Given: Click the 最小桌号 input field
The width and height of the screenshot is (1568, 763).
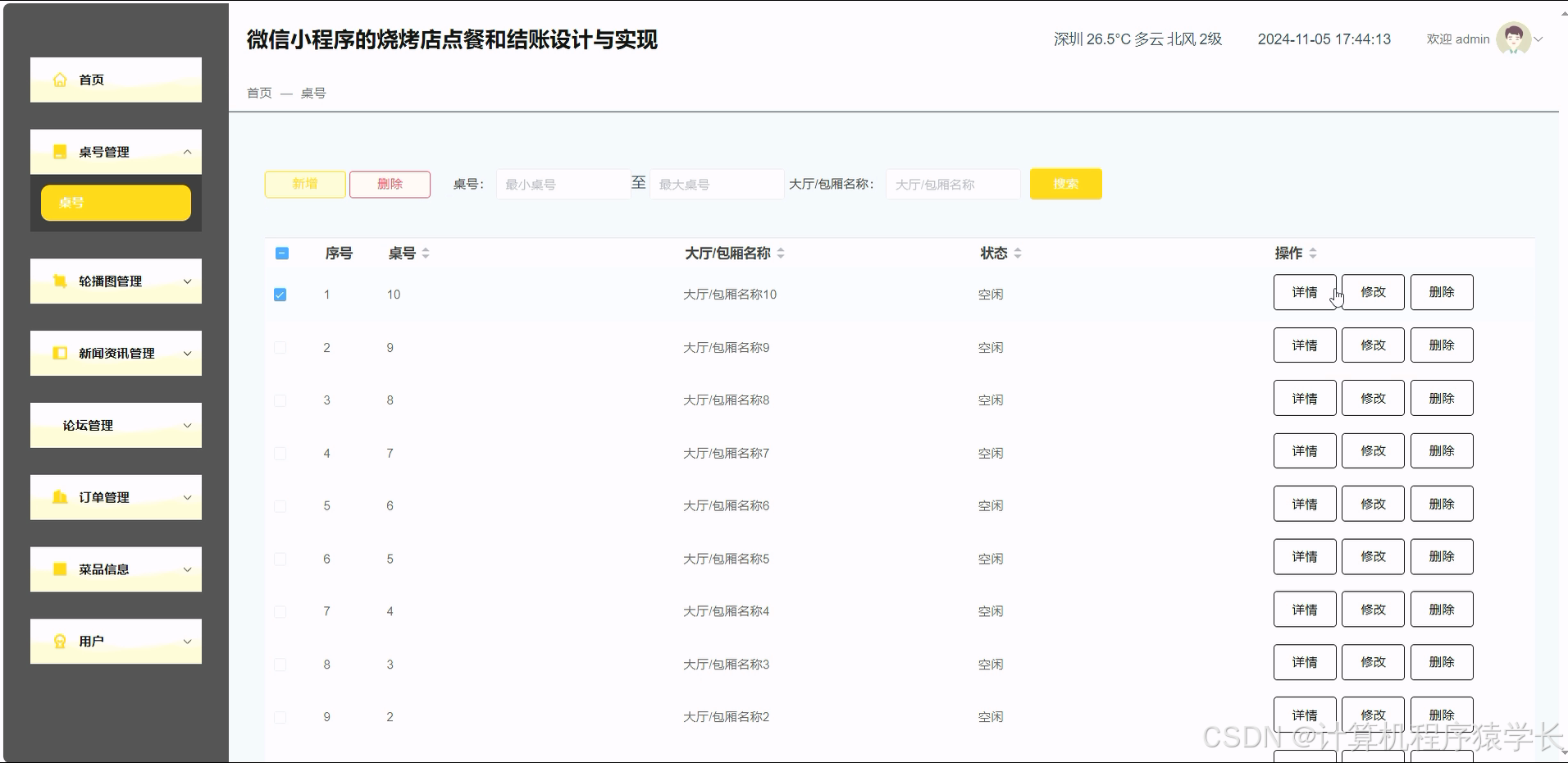Looking at the screenshot, I should (x=563, y=184).
